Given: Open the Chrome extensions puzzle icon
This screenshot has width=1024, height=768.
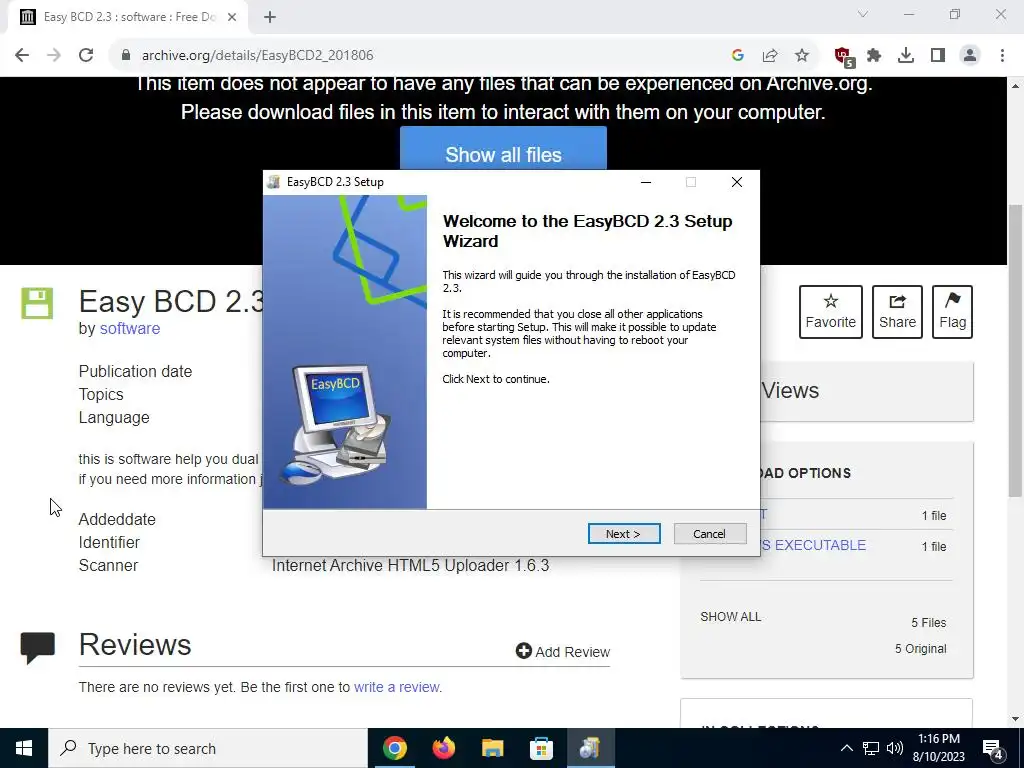Looking at the screenshot, I should tap(874, 56).
